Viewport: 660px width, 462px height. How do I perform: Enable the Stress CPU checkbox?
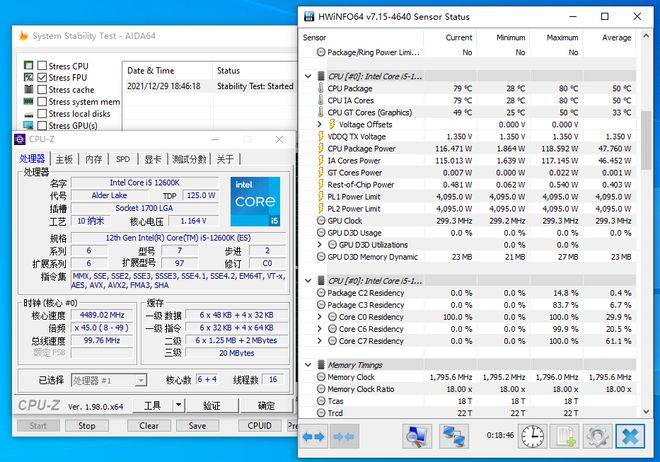[42, 66]
